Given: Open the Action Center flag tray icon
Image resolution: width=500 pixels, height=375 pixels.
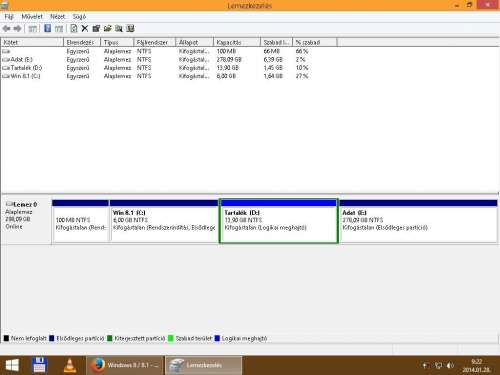Looking at the screenshot, I should click(x=425, y=366).
